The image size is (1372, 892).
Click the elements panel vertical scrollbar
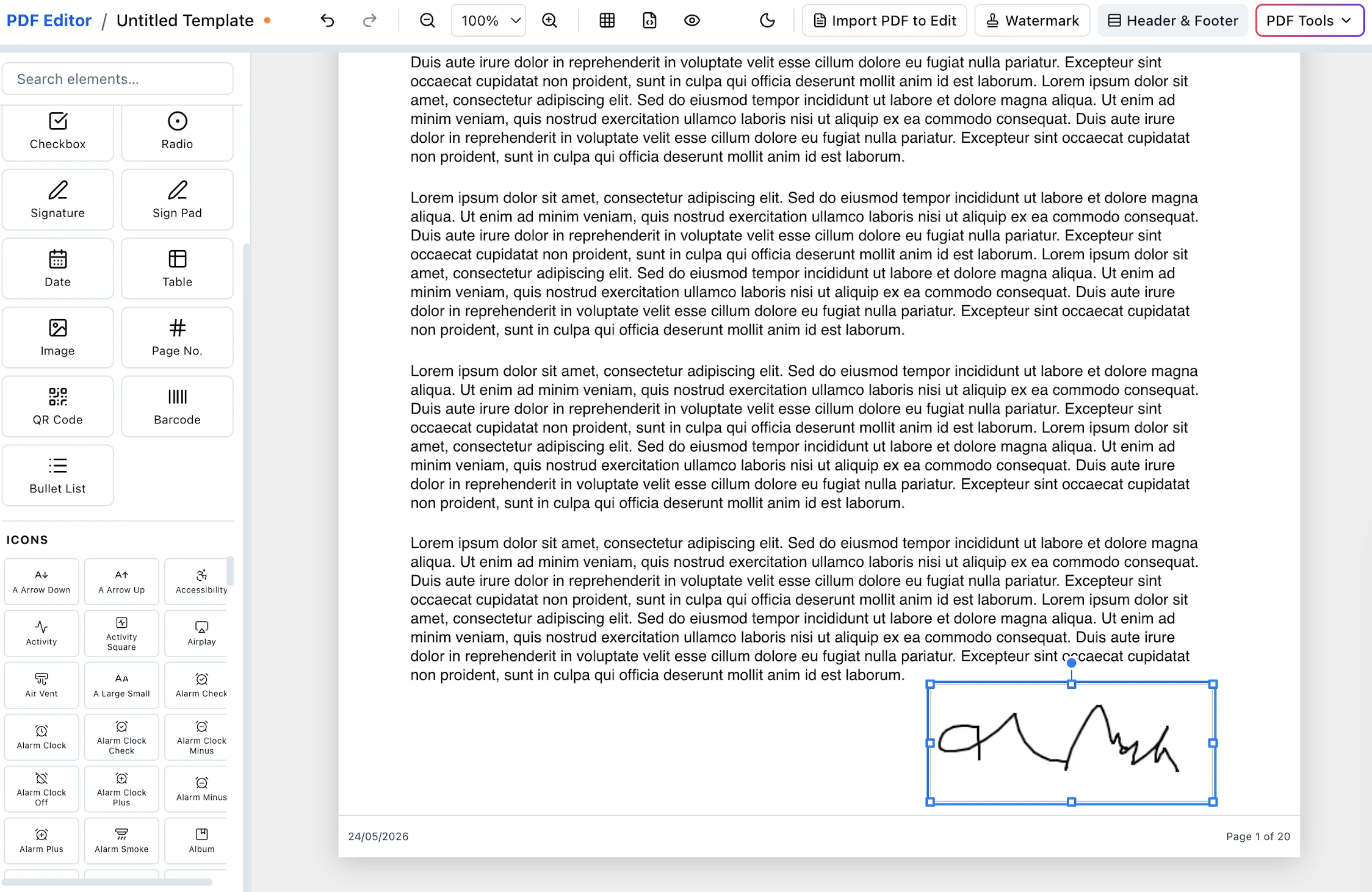coord(247,567)
